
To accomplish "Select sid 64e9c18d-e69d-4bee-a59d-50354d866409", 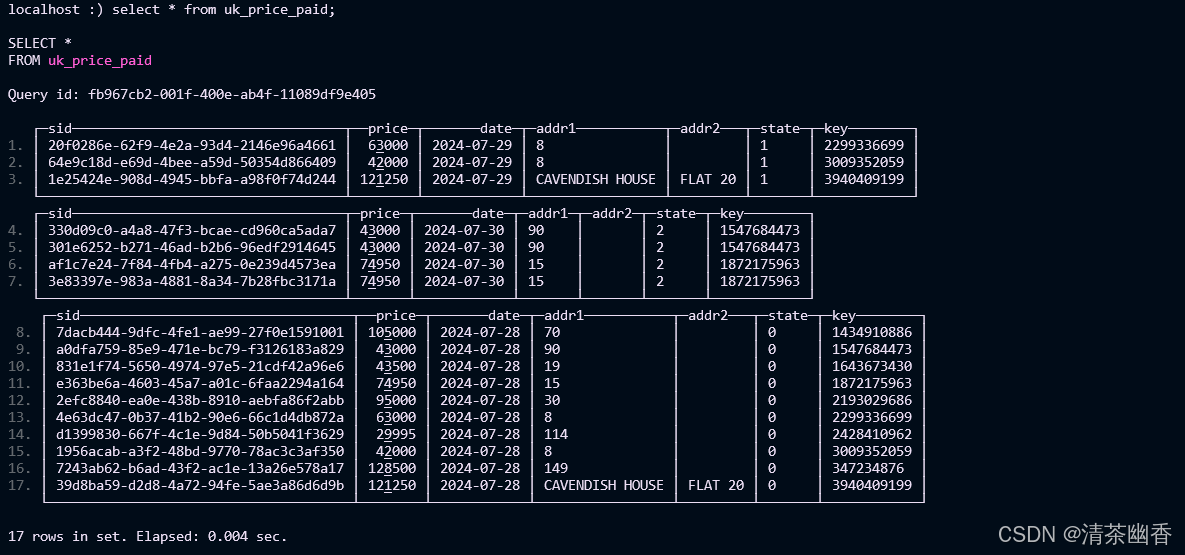I will tap(192, 162).
